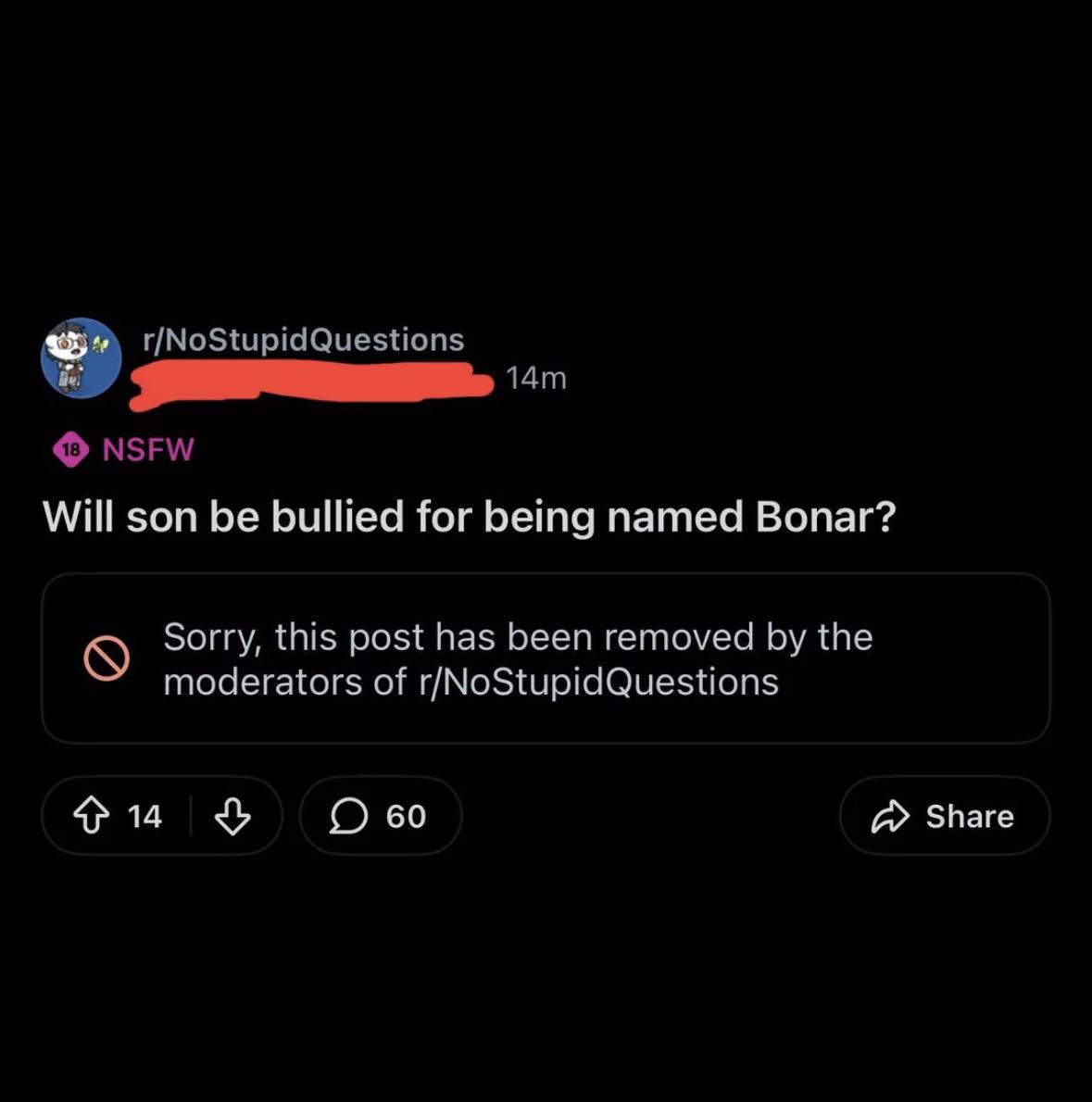Downvote the post with the down arrow

232,816
